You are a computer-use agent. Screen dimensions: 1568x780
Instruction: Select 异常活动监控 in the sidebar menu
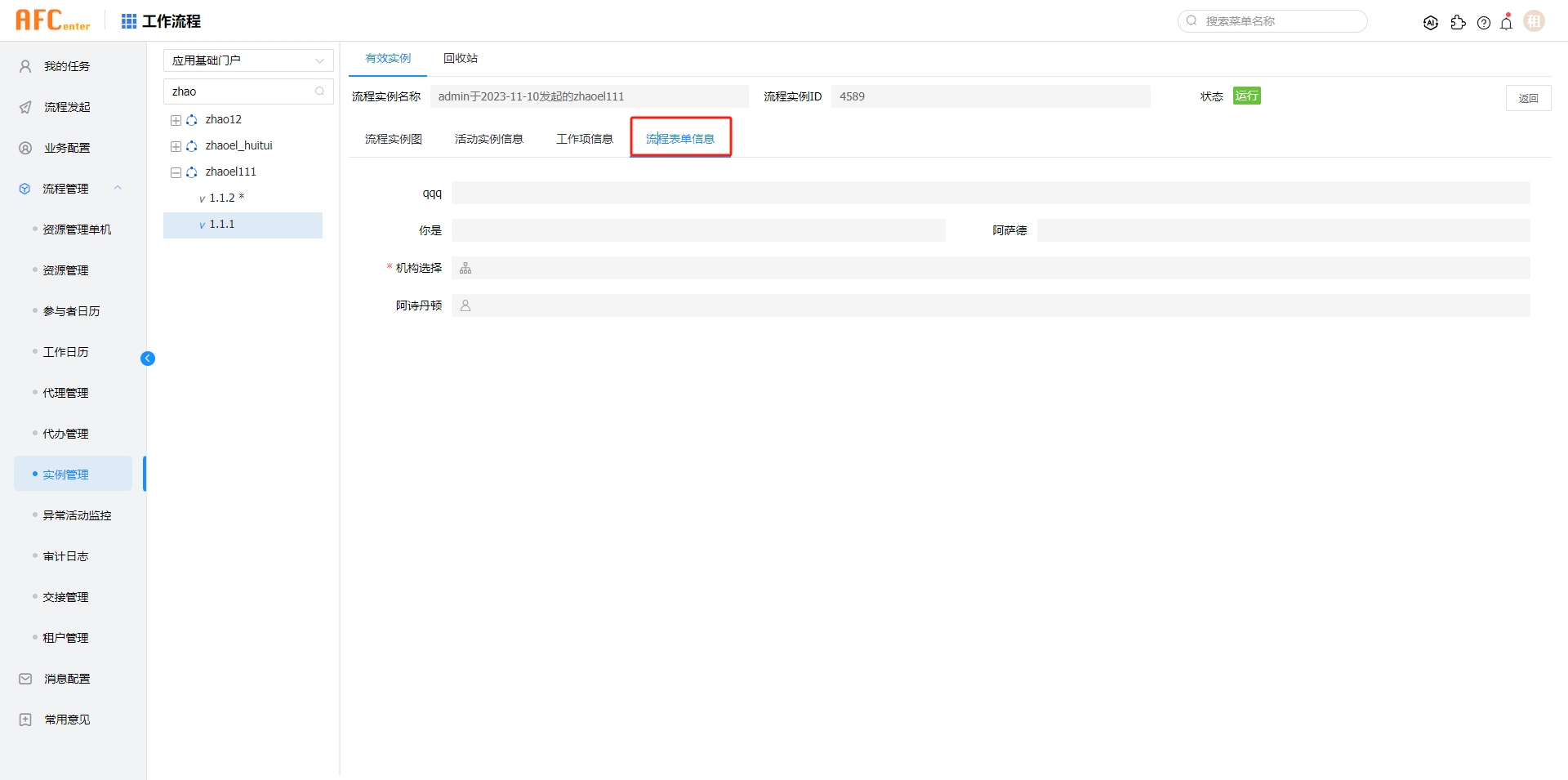coord(77,515)
